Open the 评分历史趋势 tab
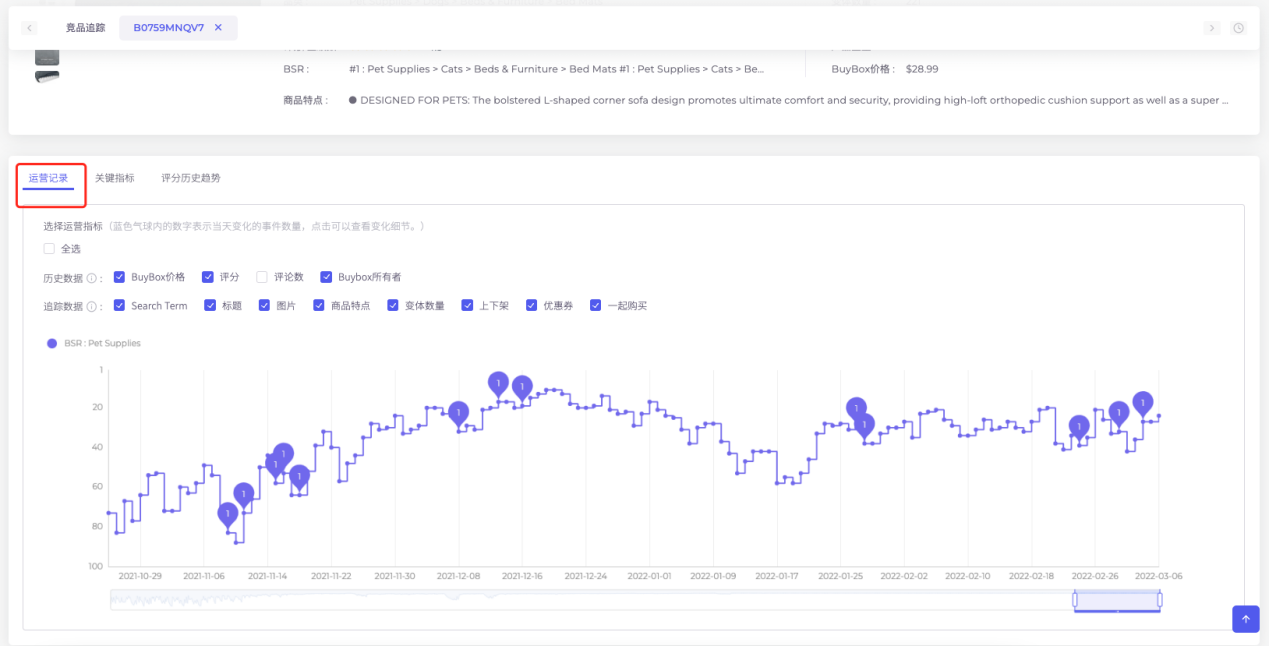Image resolution: width=1269 pixels, height=646 pixels. [191, 178]
